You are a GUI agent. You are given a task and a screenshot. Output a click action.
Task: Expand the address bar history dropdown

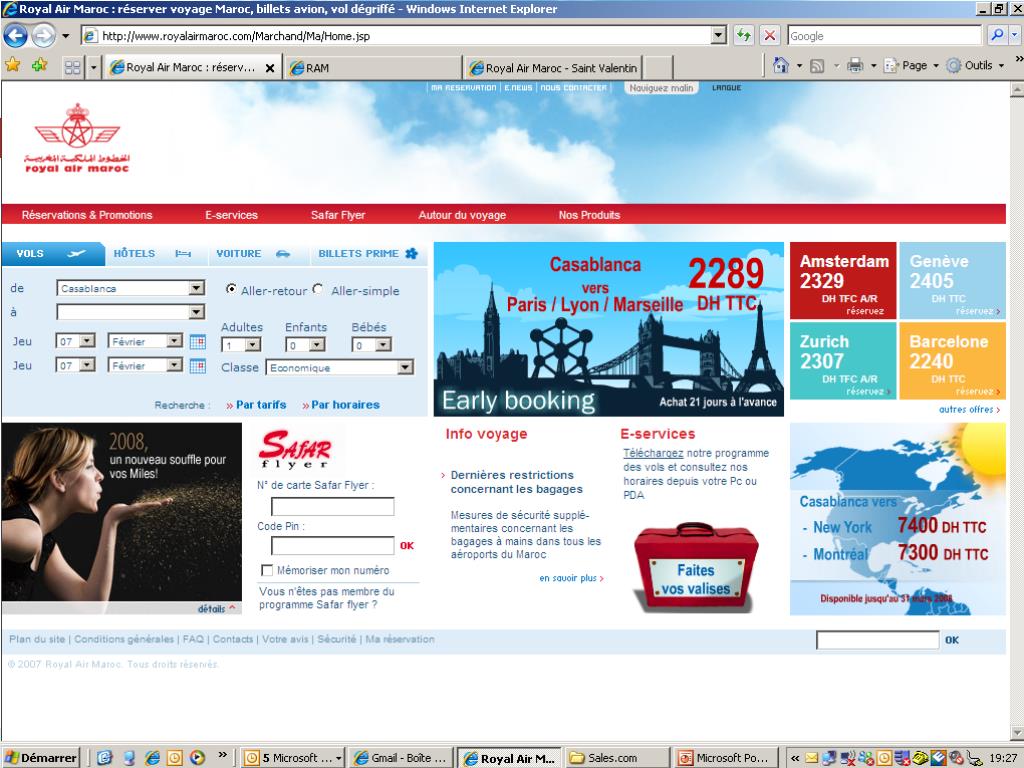[718, 35]
